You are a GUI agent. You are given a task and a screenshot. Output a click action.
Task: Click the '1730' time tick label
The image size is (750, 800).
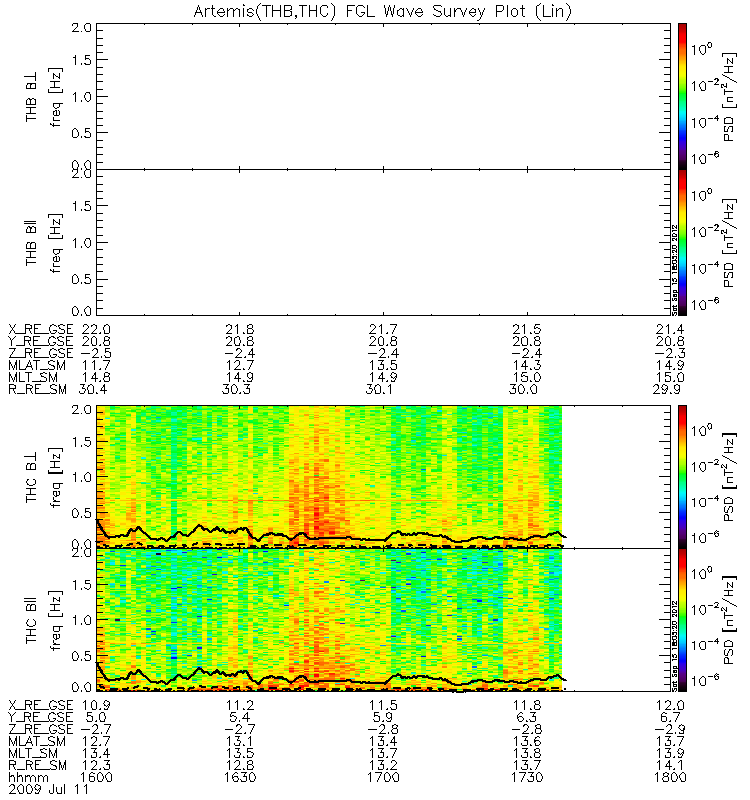pyautogui.click(x=527, y=778)
